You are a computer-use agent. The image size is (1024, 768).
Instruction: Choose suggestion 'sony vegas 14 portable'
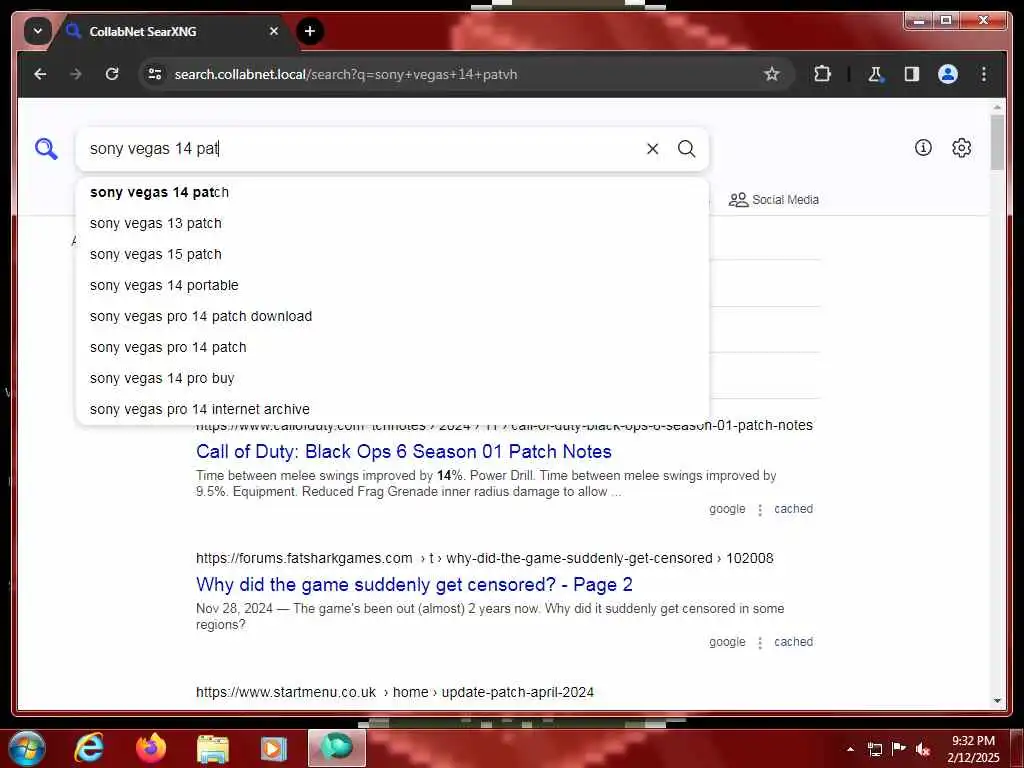[392, 285]
